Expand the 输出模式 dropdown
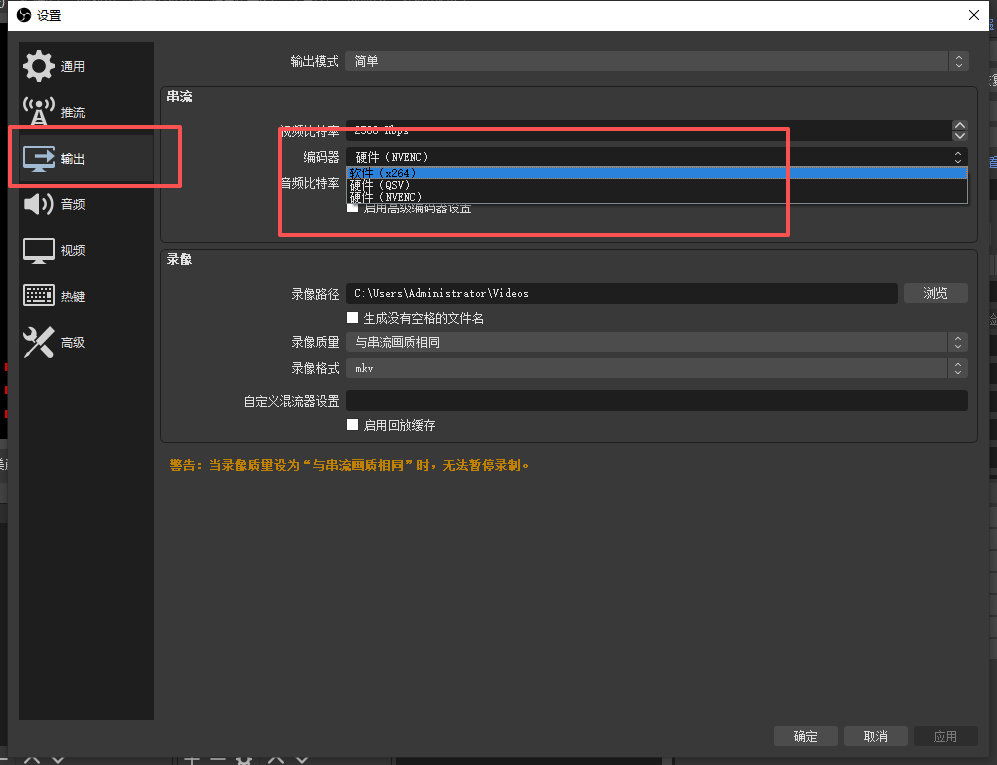 pyautogui.click(x=656, y=61)
